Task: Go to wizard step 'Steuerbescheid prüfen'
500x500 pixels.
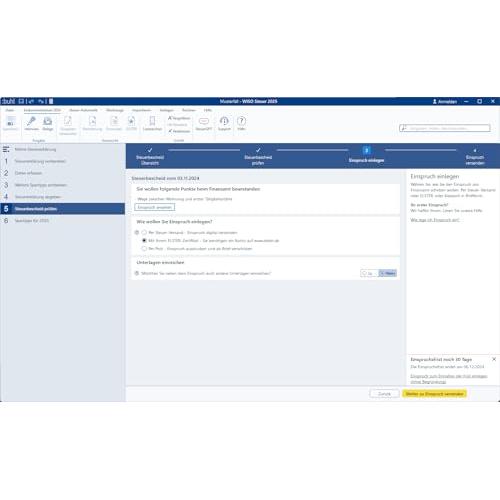Action: tap(258, 156)
